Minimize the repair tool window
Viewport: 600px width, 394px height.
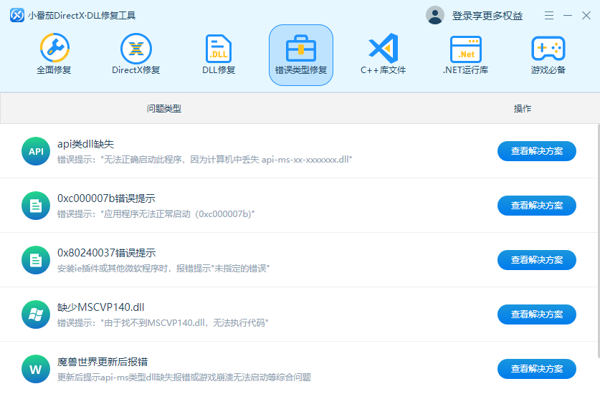coord(568,15)
